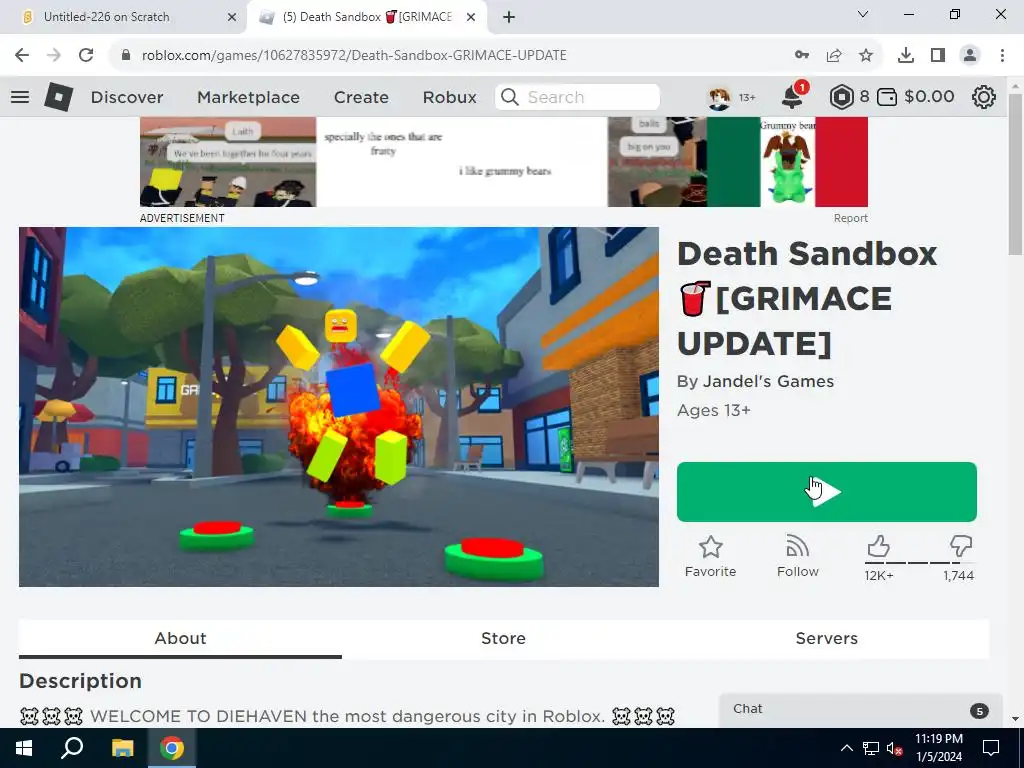
Task: Click the like/dislike ratio bar
Action: tap(920, 563)
